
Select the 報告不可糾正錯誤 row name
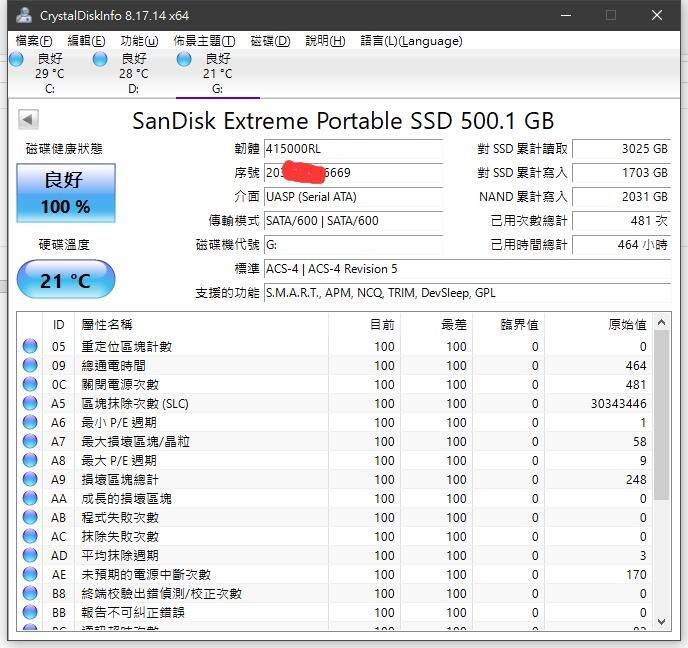[133, 612]
